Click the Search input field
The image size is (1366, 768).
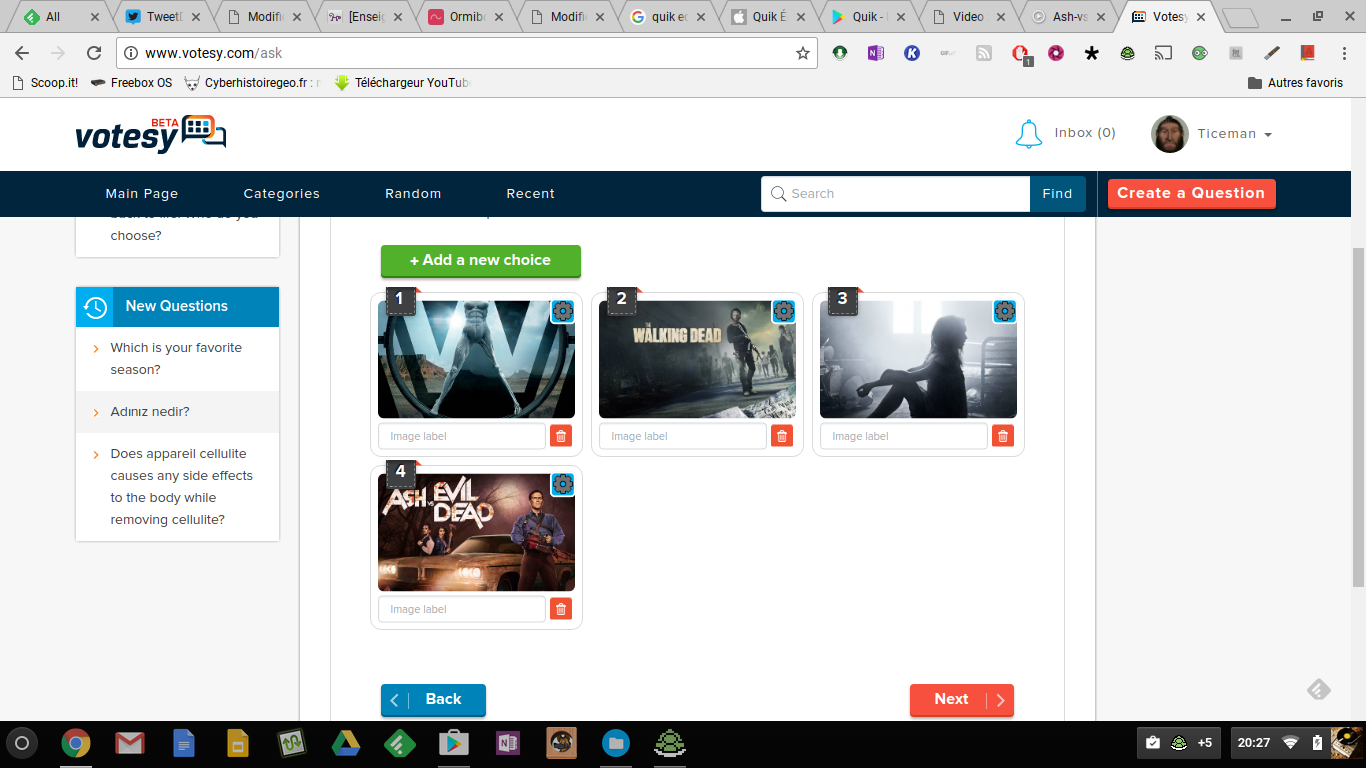tap(896, 194)
